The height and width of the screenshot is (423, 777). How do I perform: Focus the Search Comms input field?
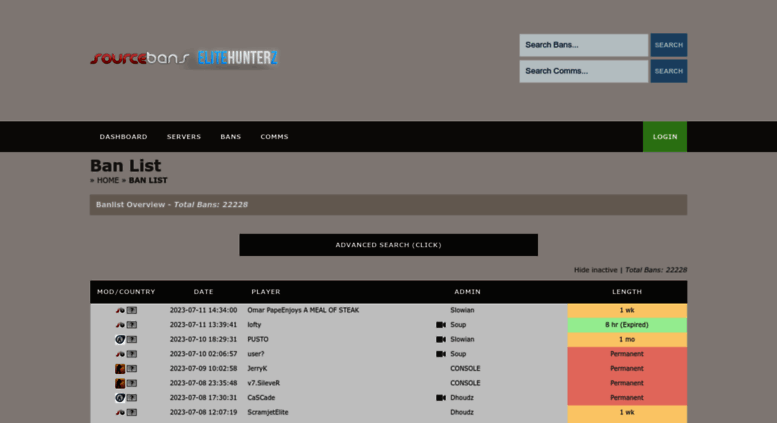click(x=584, y=71)
